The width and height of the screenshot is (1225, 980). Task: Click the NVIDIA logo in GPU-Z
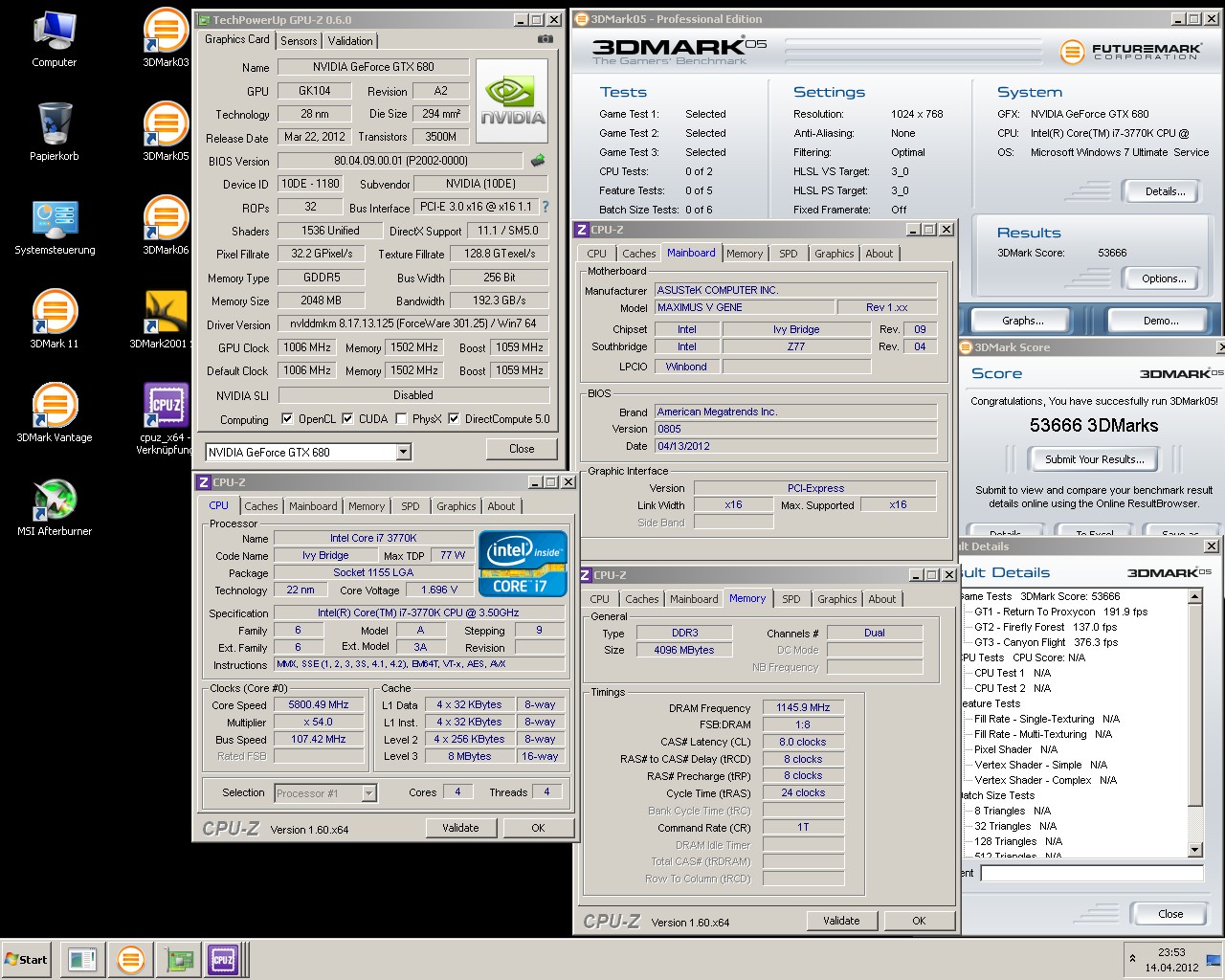point(512,101)
